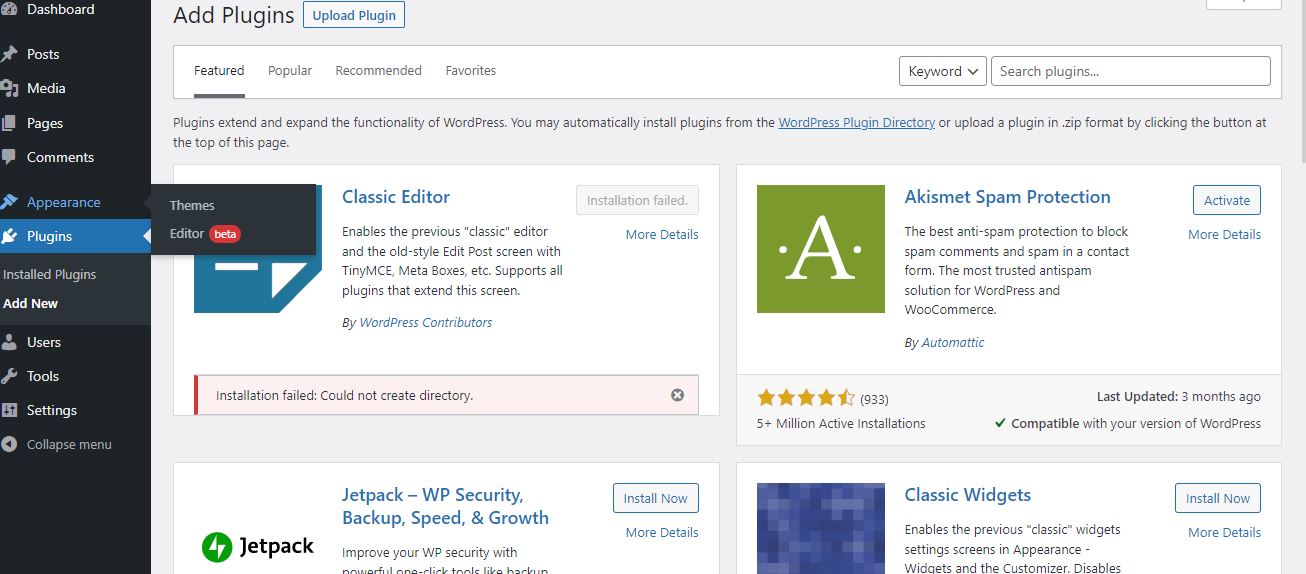Image resolution: width=1306 pixels, height=574 pixels.
Task: Install the Classic Widgets plugin now
Action: point(1218,498)
